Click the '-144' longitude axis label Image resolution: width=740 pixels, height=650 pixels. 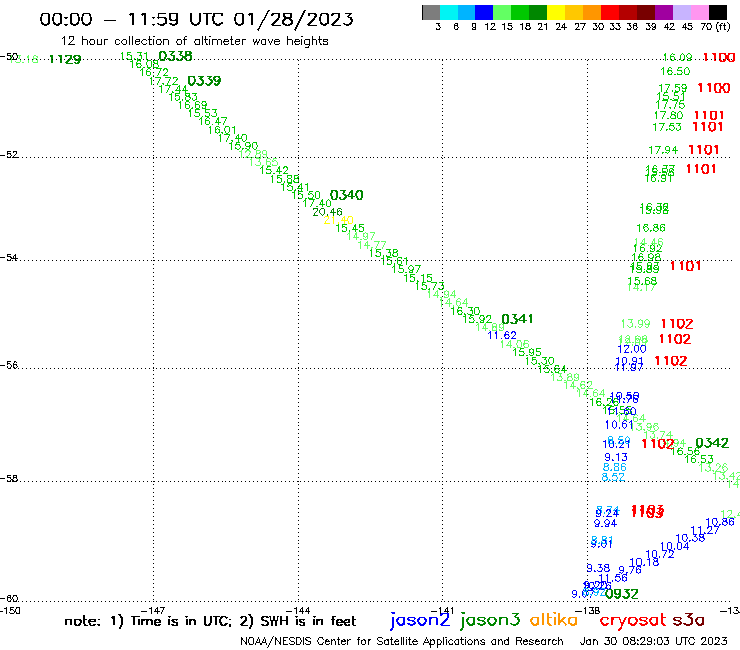[298, 610]
